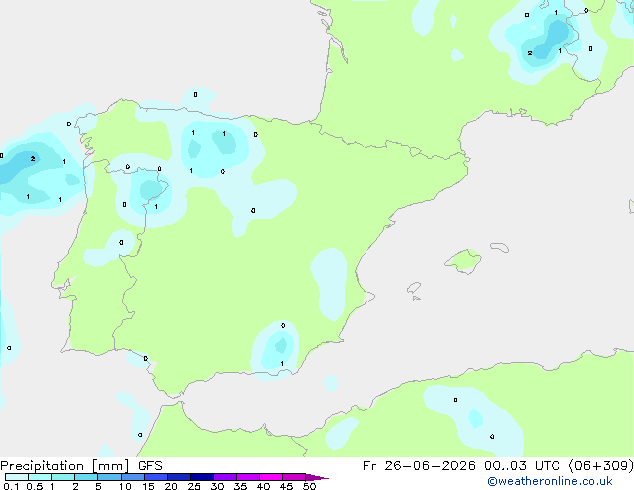The image size is (634, 490).
Task: Click the 1–2 mm legend color swatch
Action: 63,477
